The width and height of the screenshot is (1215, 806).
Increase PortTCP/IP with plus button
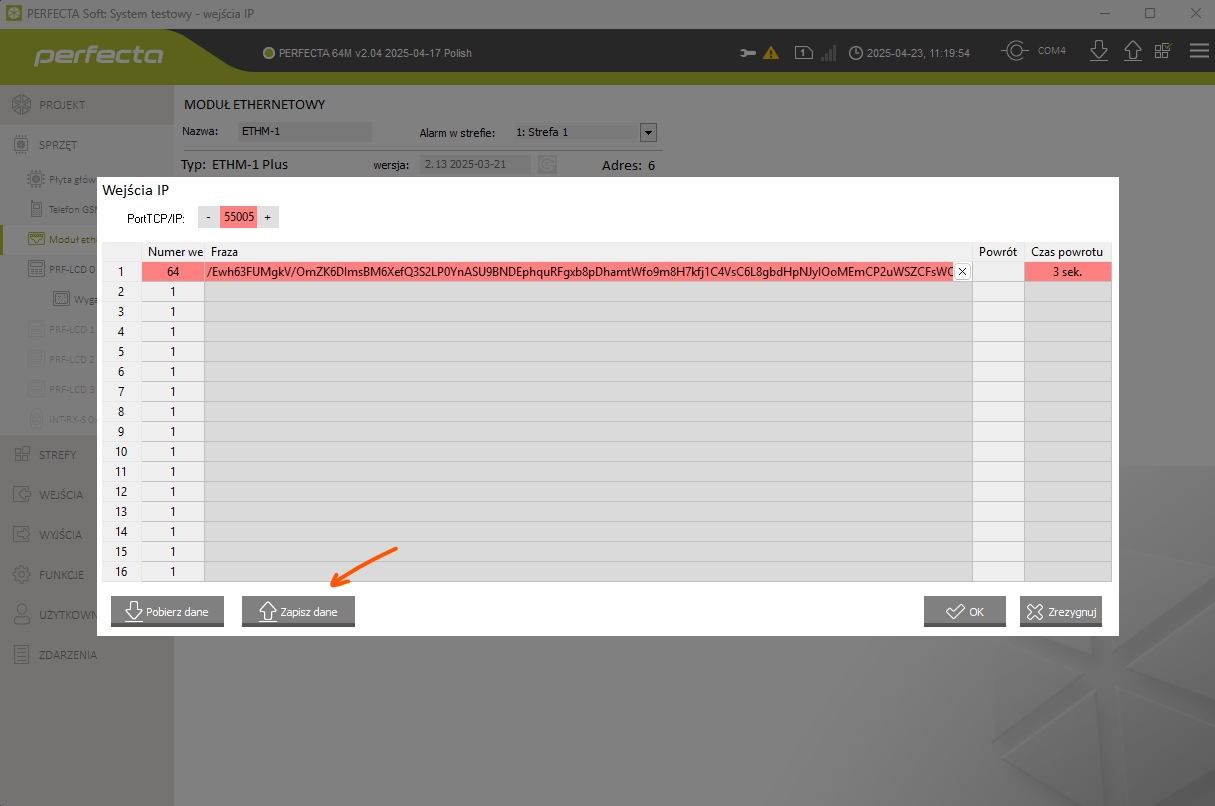267,217
